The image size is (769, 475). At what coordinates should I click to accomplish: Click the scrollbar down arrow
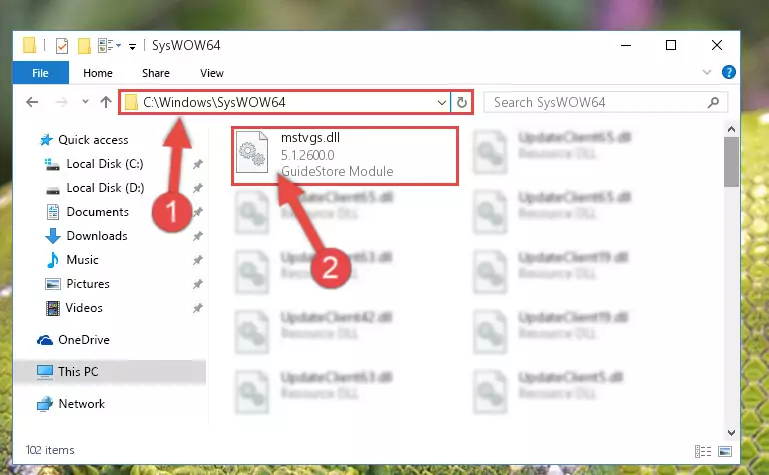coord(731,432)
